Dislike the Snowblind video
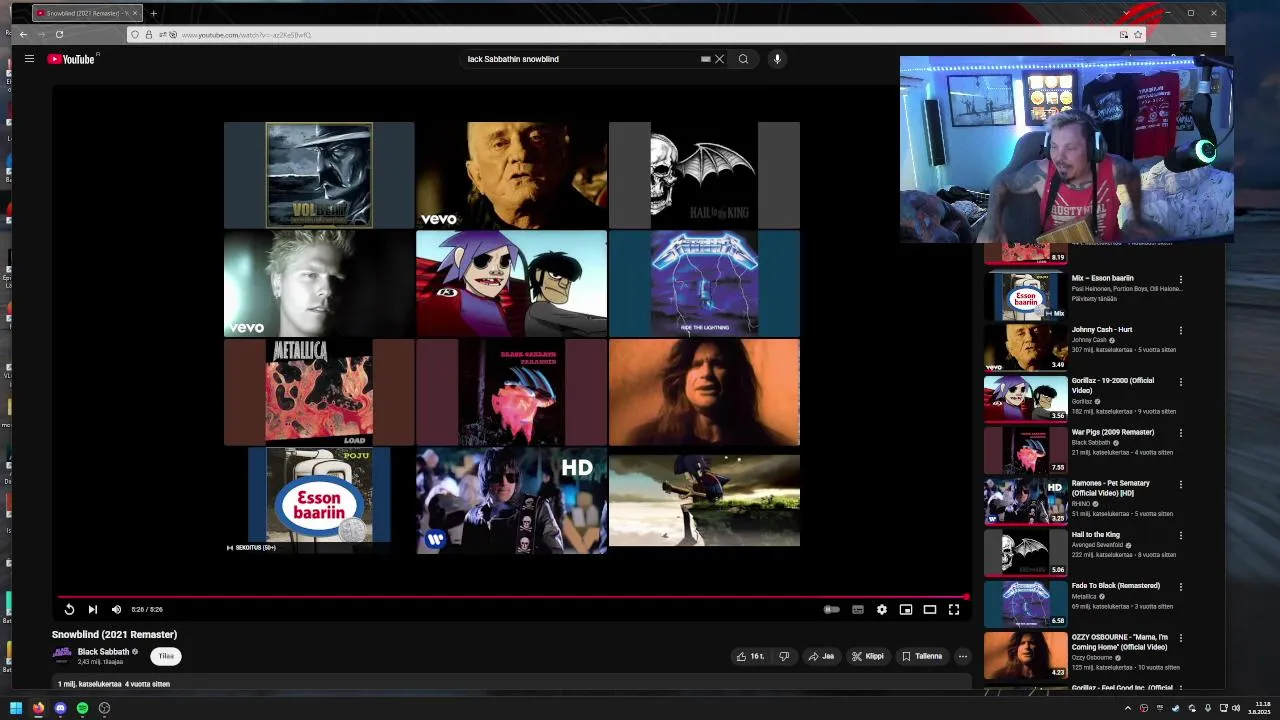Viewport: 1280px width, 720px height. (784, 656)
